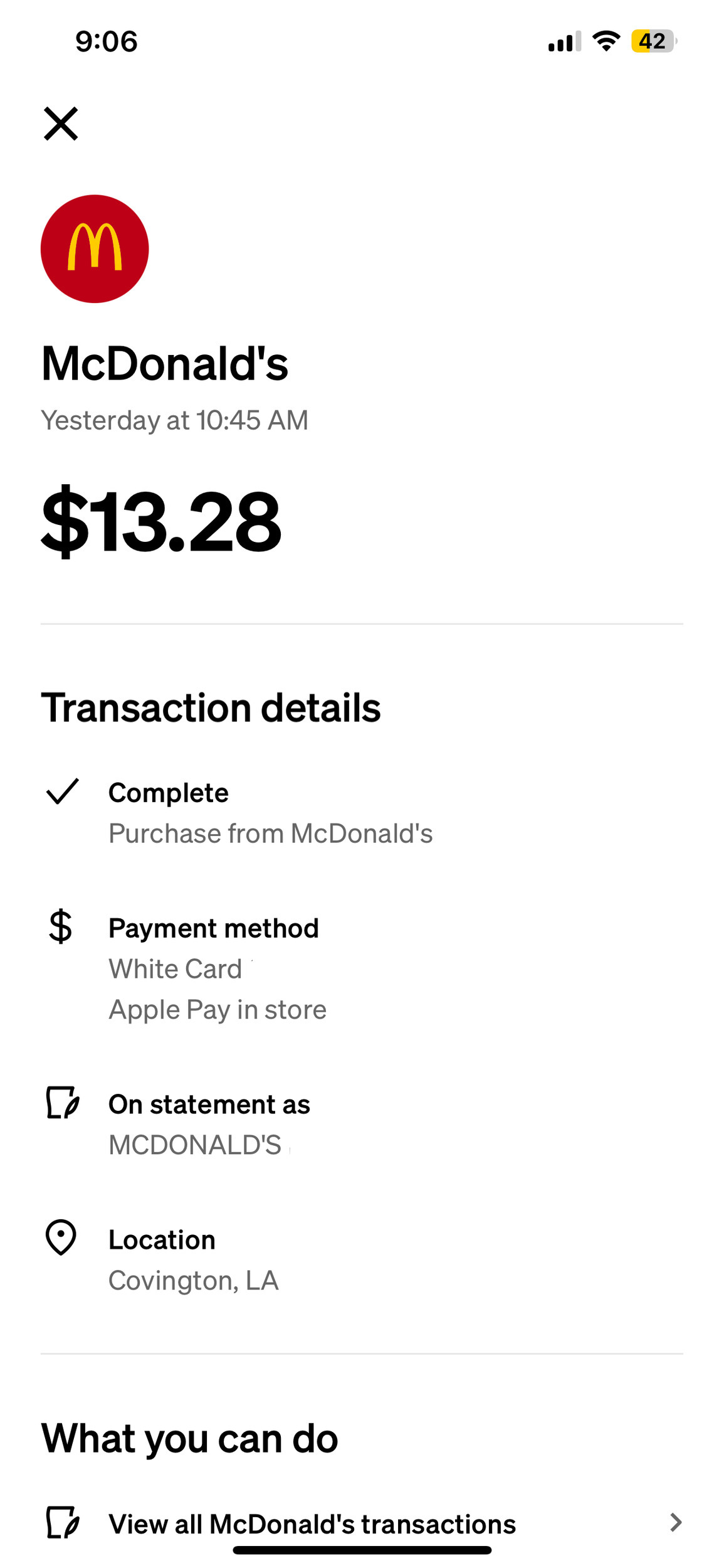Tap the On statement as receipt icon
This screenshot has height=1568, width=724.
coord(62,1103)
